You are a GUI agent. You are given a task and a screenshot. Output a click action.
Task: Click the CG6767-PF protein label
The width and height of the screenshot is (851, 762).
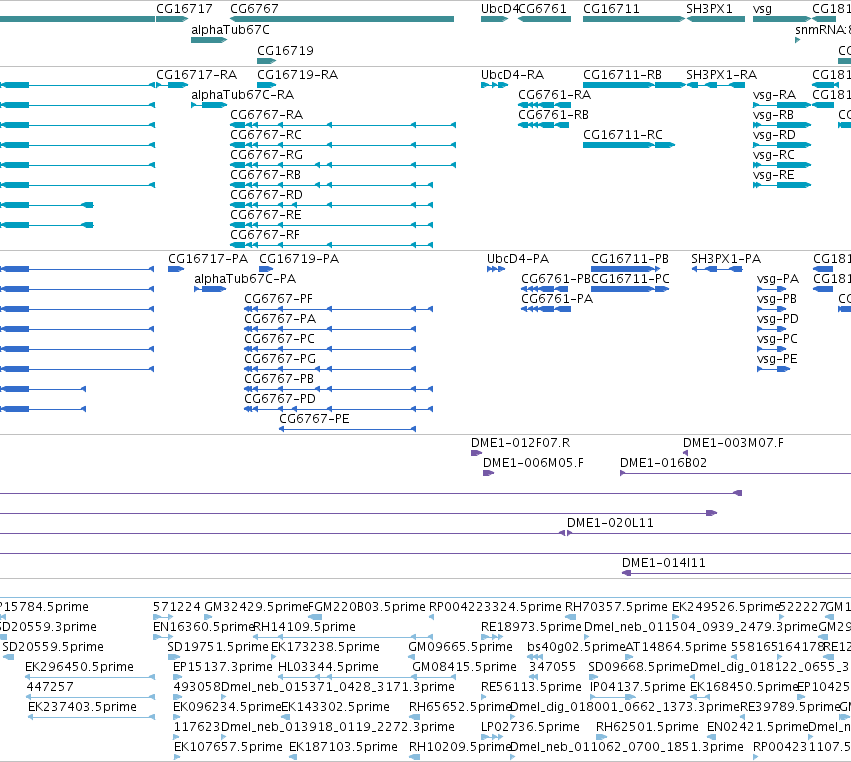pos(278,299)
